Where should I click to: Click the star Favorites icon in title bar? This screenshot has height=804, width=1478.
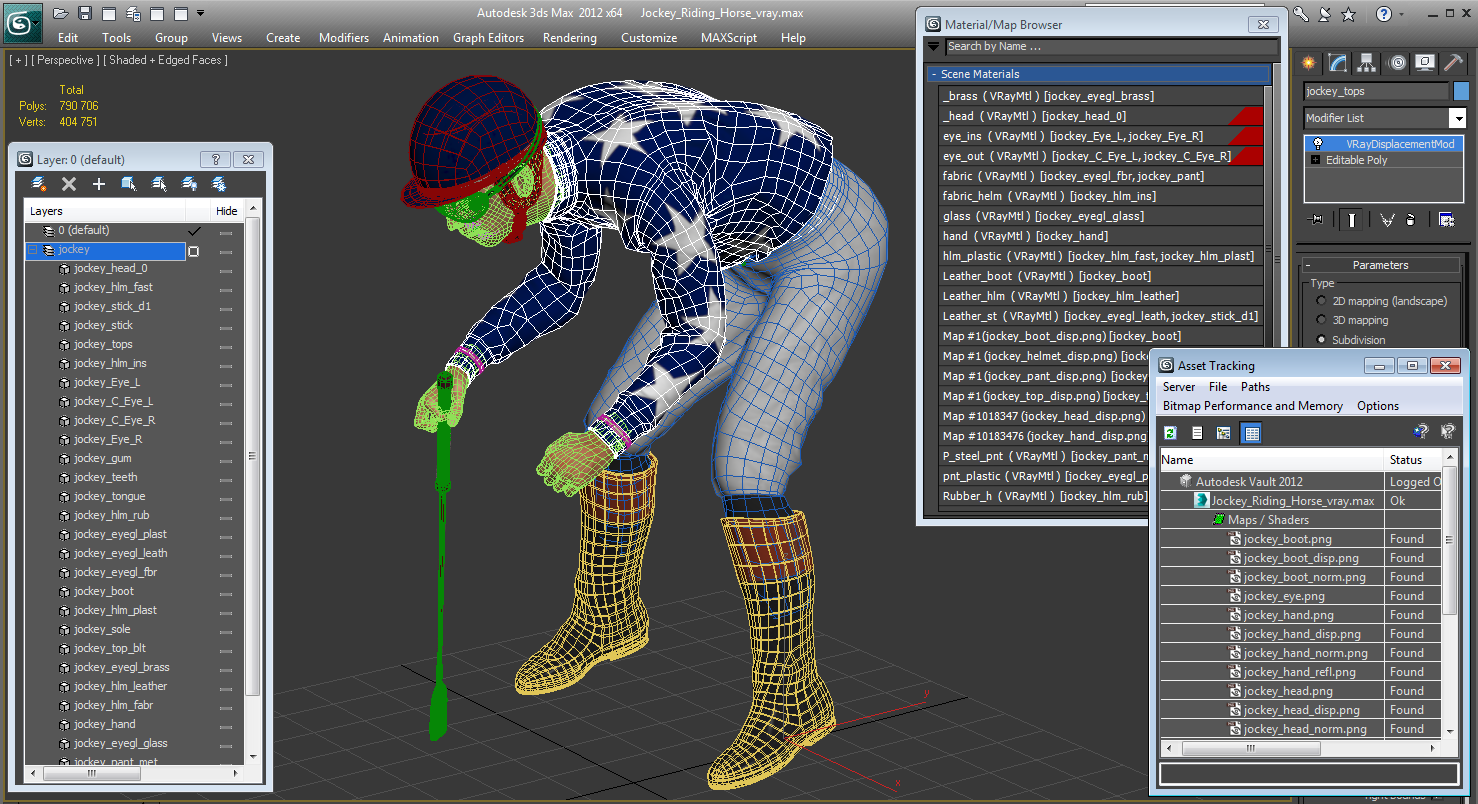[x=1348, y=14]
